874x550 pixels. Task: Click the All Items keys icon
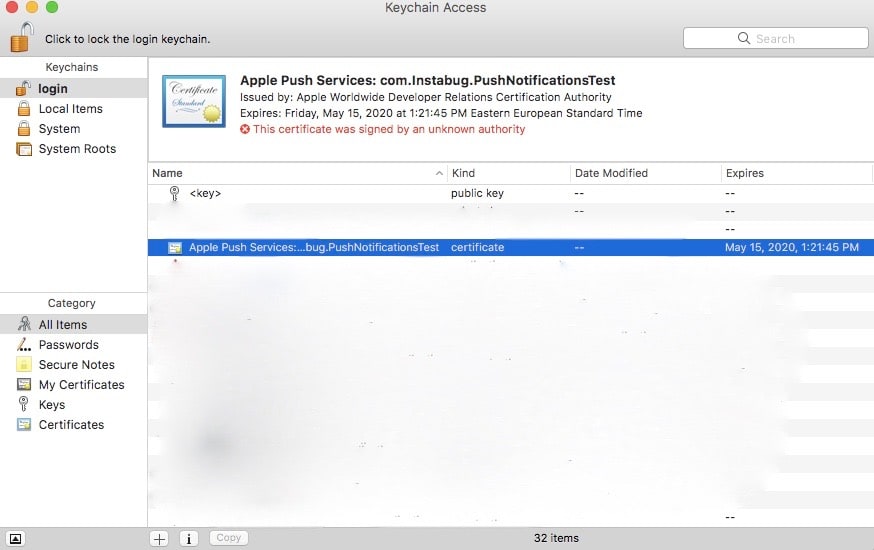pos(24,324)
